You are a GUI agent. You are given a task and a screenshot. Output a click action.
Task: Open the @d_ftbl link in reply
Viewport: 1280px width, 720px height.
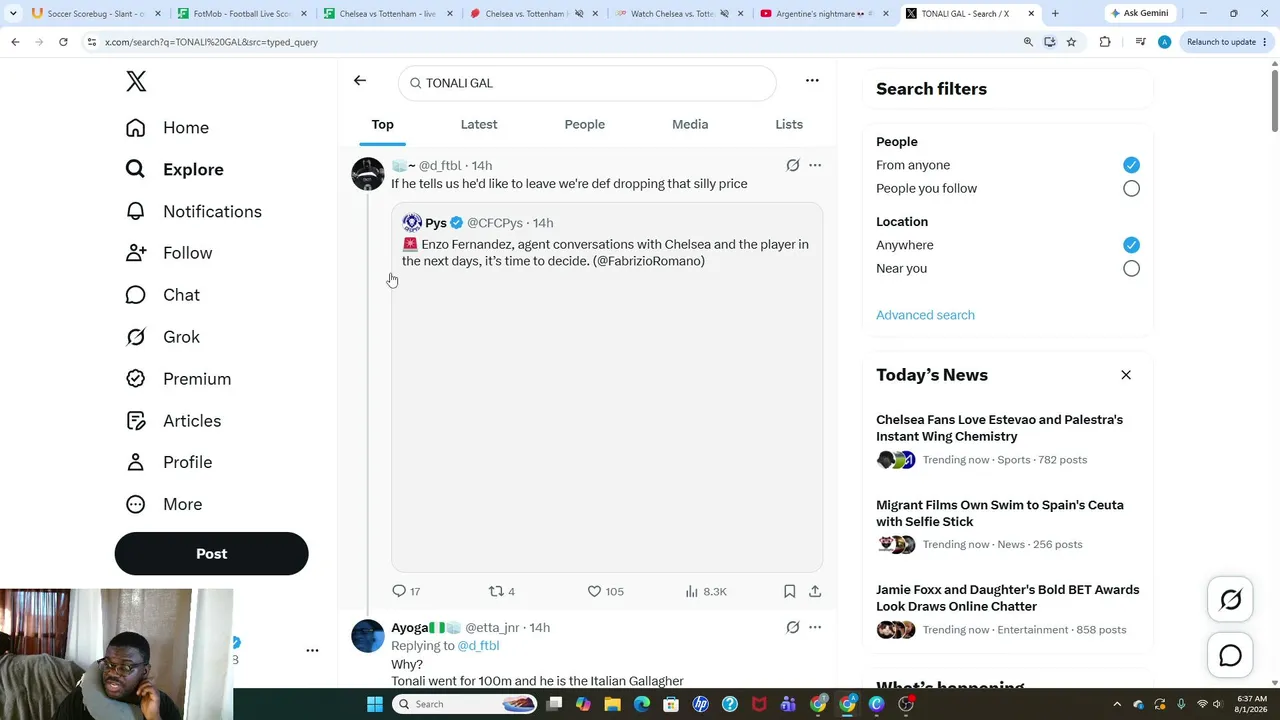point(478,646)
